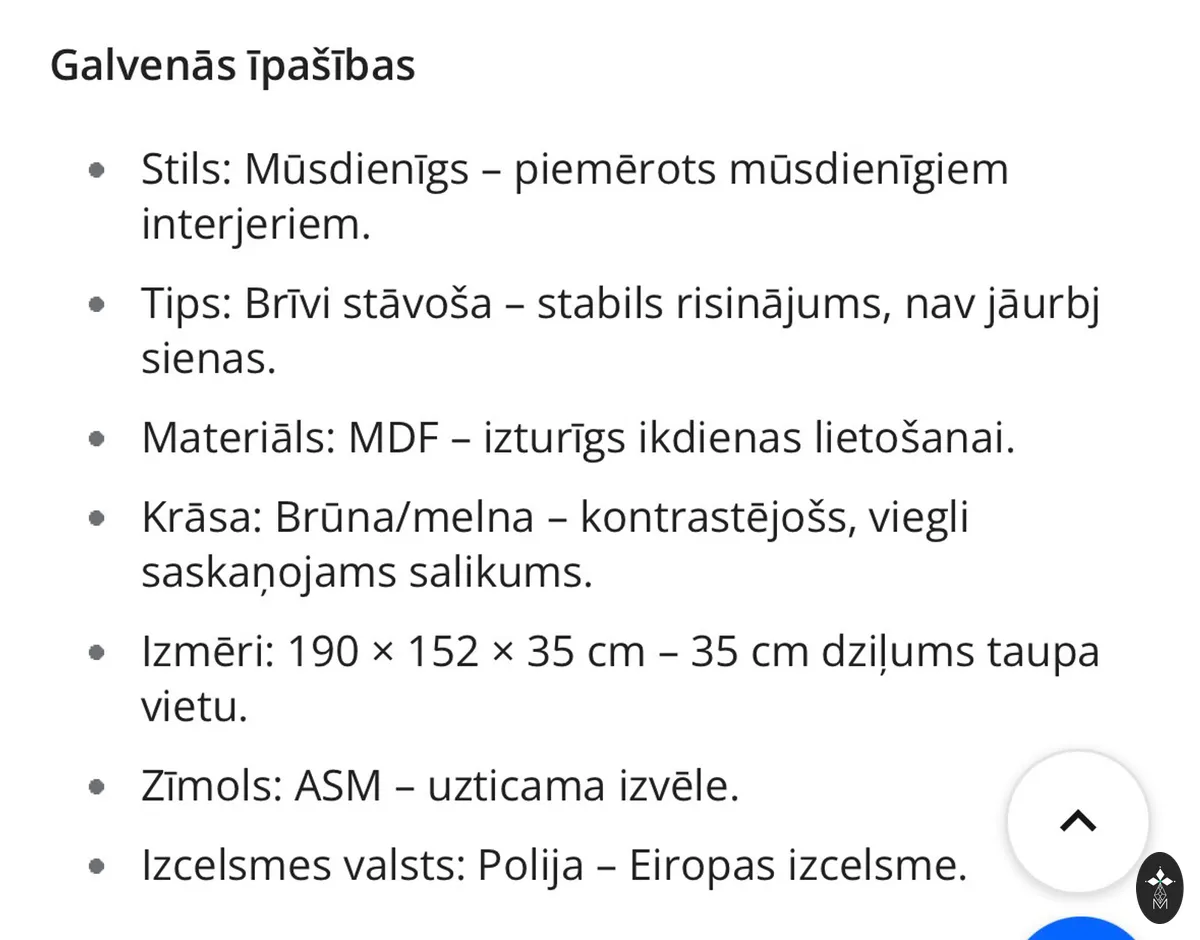Click the 'Izcelsmes valsts: Polija' line
Screen dimensions: 1200x940
point(554,866)
